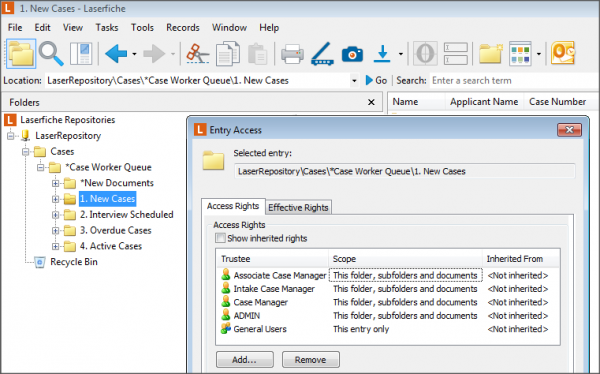600x374 pixels.
Task: Open the Edit menu
Action: coord(42,28)
